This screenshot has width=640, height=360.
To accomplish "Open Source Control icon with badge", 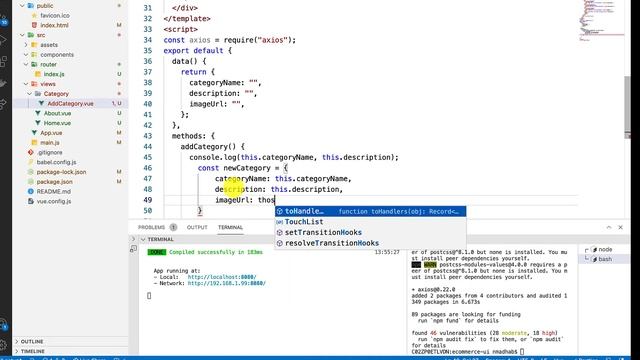I will [4, 20].
